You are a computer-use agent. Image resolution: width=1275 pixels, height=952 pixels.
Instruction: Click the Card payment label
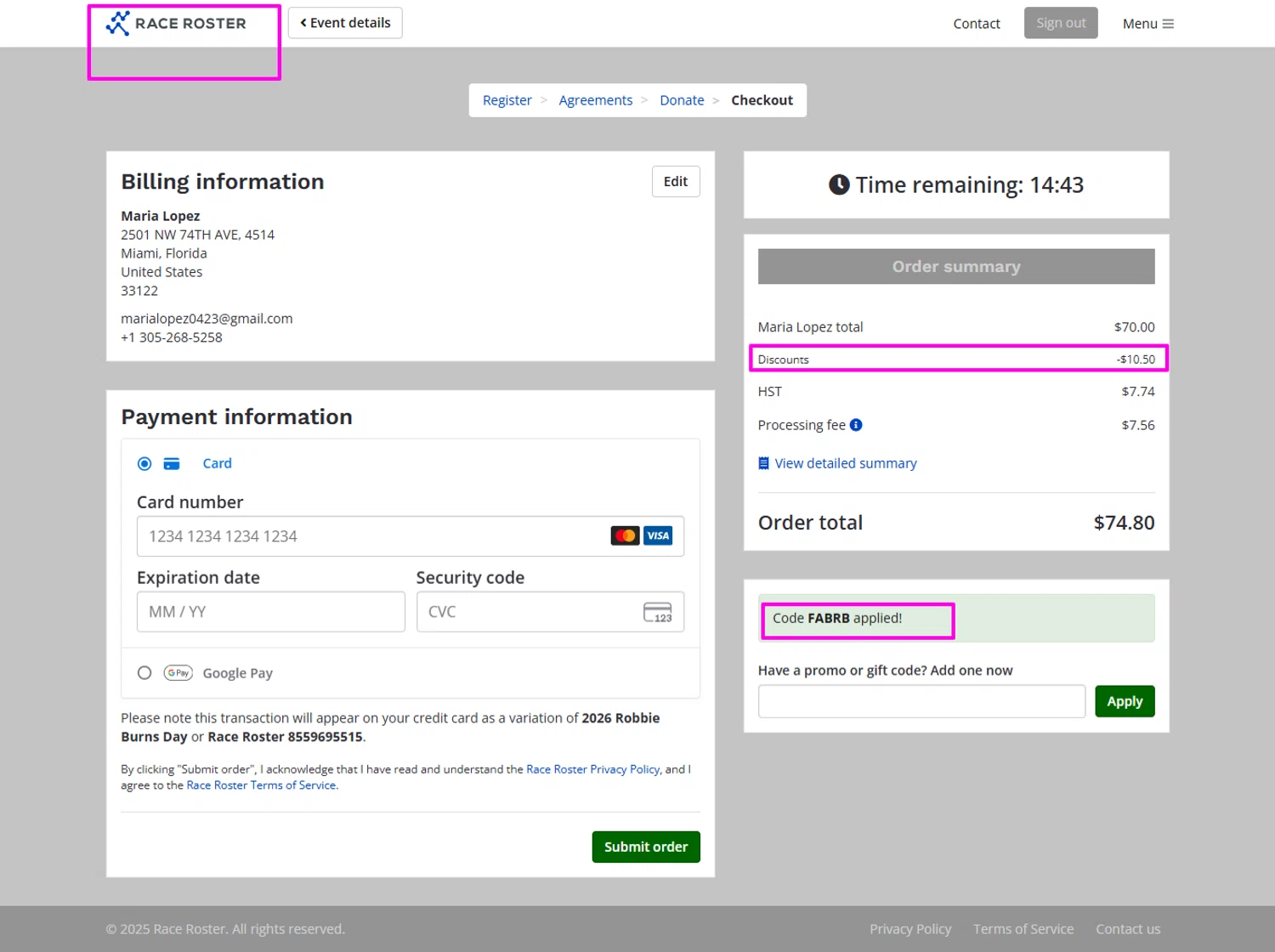click(x=217, y=463)
